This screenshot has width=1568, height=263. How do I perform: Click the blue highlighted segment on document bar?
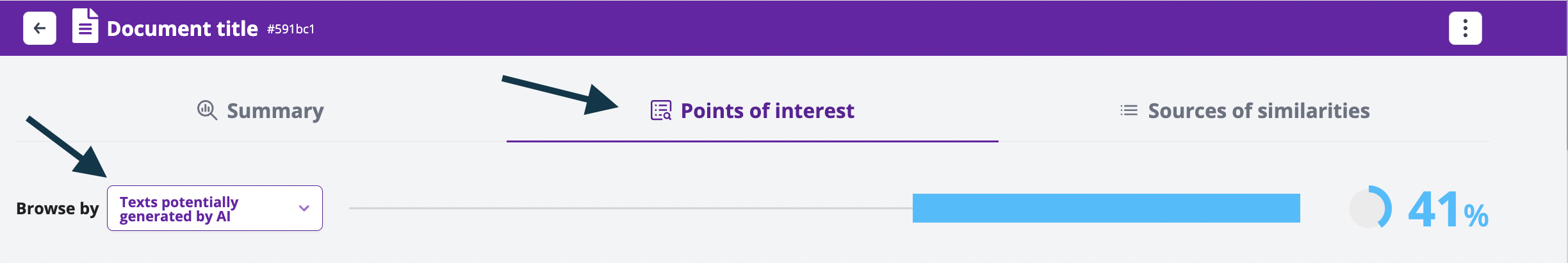[x=1106, y=208]
